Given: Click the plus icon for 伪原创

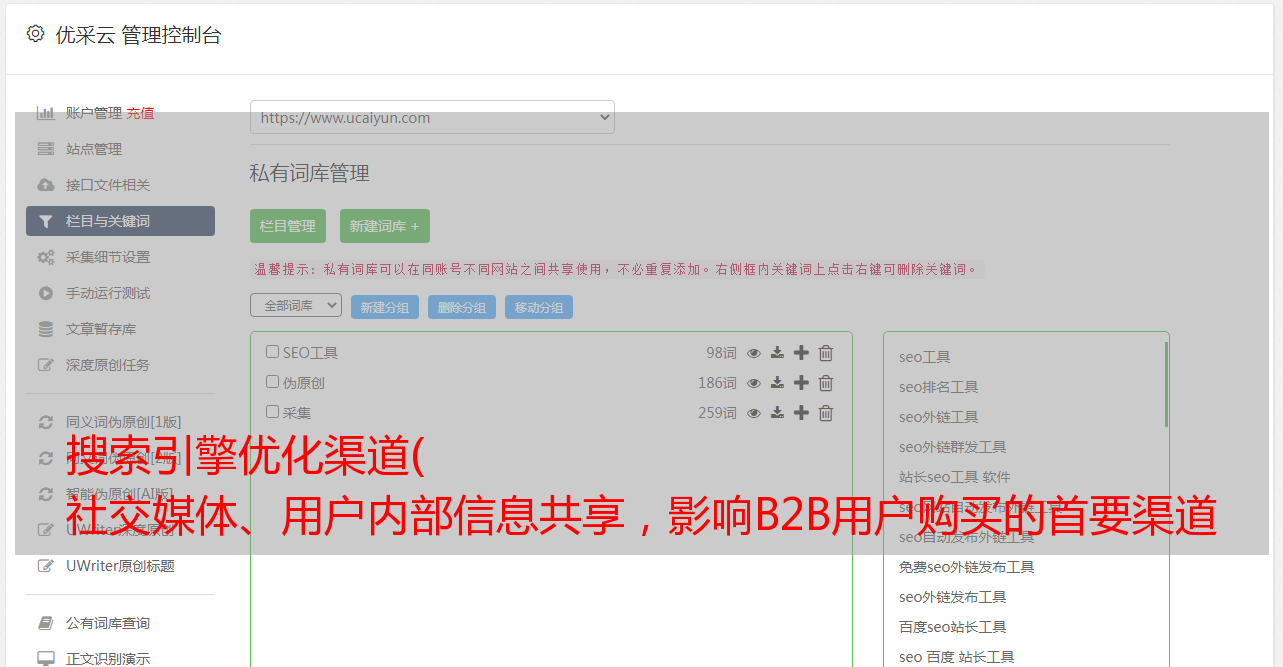Looking at the screenshot, I should tap(801, 383).
